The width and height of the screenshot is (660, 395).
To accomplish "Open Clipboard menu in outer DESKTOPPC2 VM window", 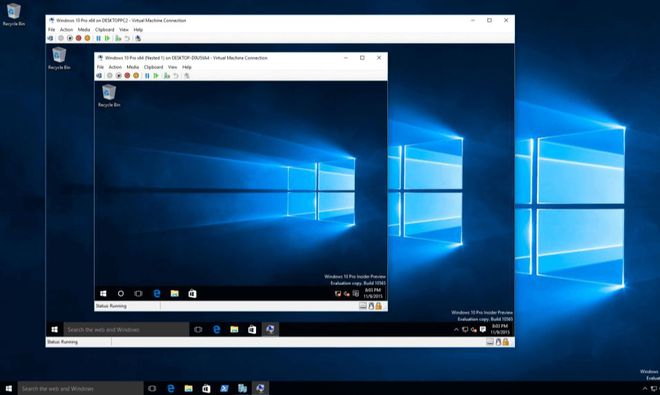I will [x=104, y=29].
